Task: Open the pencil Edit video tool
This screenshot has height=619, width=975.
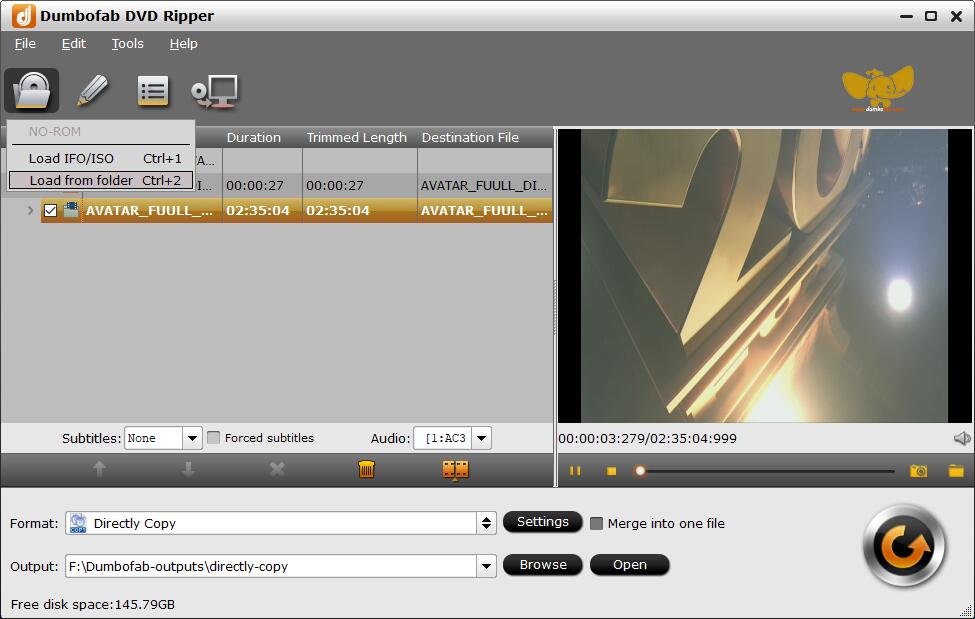Action: tap(92, 91)
